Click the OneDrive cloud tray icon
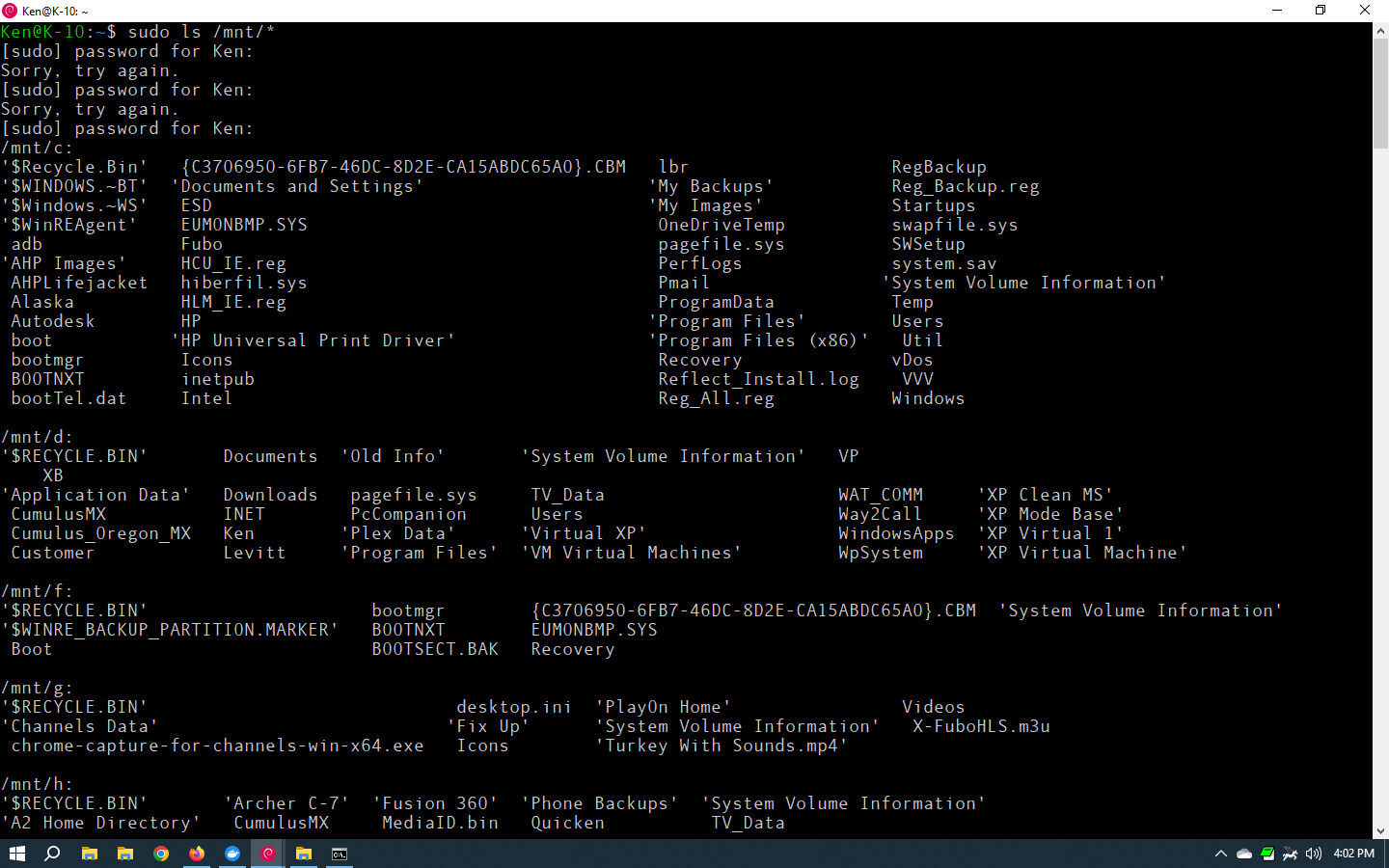The image size is (1389, 868). (x=1244, y=854)
